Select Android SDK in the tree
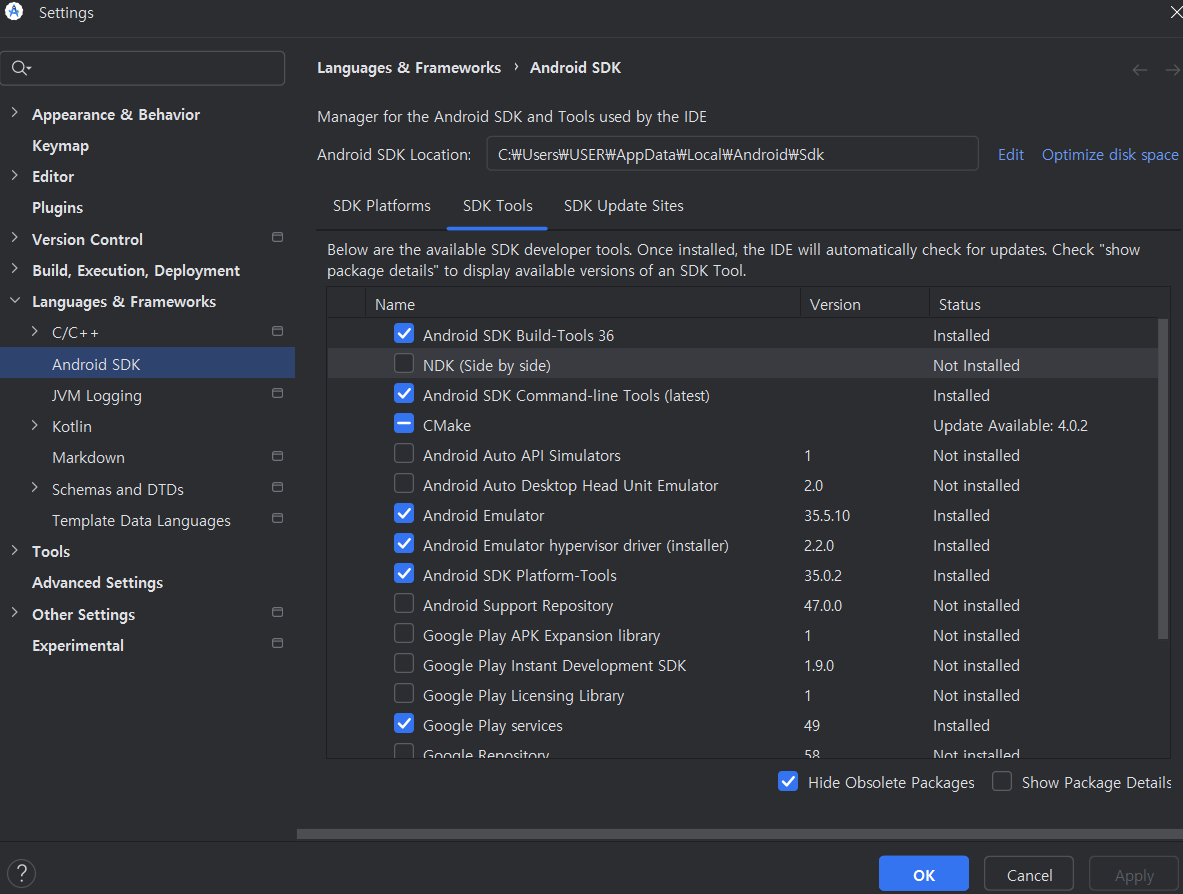Image resolution: width=1183 pixels, height=894 pixels. tap(147, 364)
